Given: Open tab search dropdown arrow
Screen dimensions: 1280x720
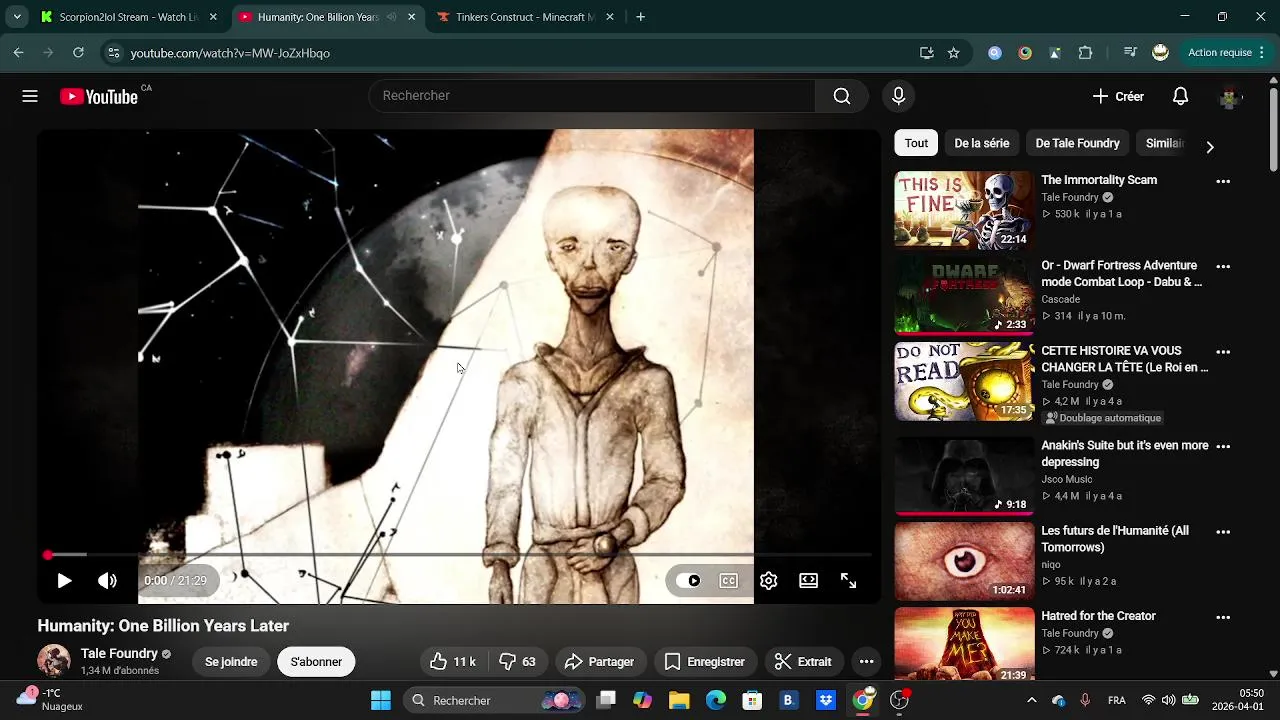Looking at the screenshot, I should 17,17.
